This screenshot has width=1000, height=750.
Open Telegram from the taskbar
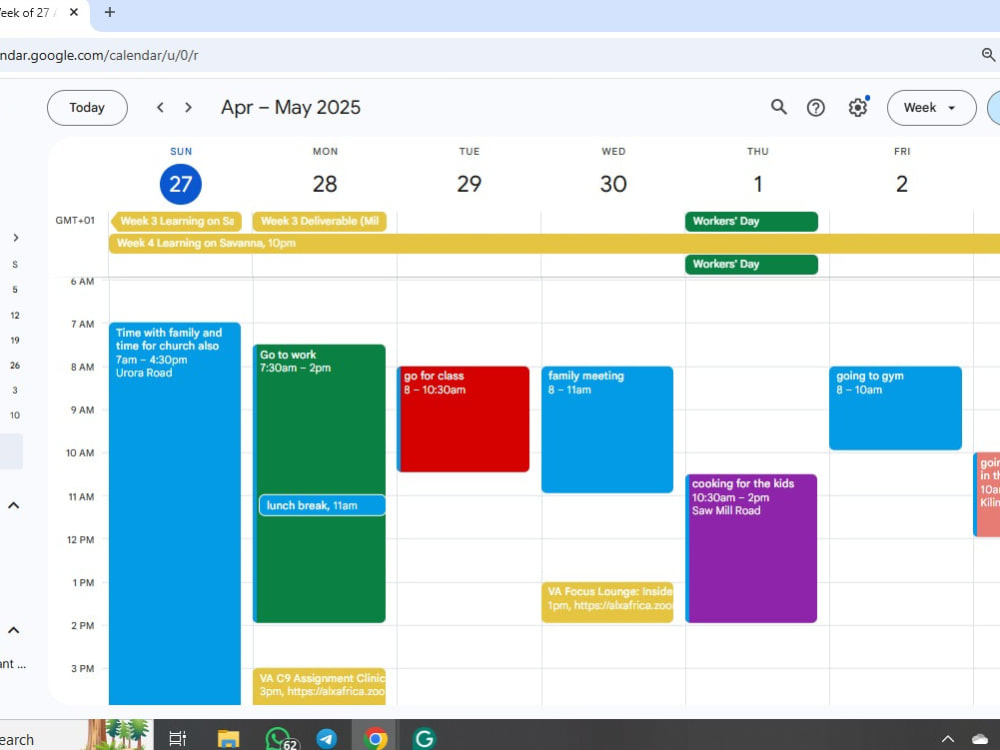click(x=327, y=739)
